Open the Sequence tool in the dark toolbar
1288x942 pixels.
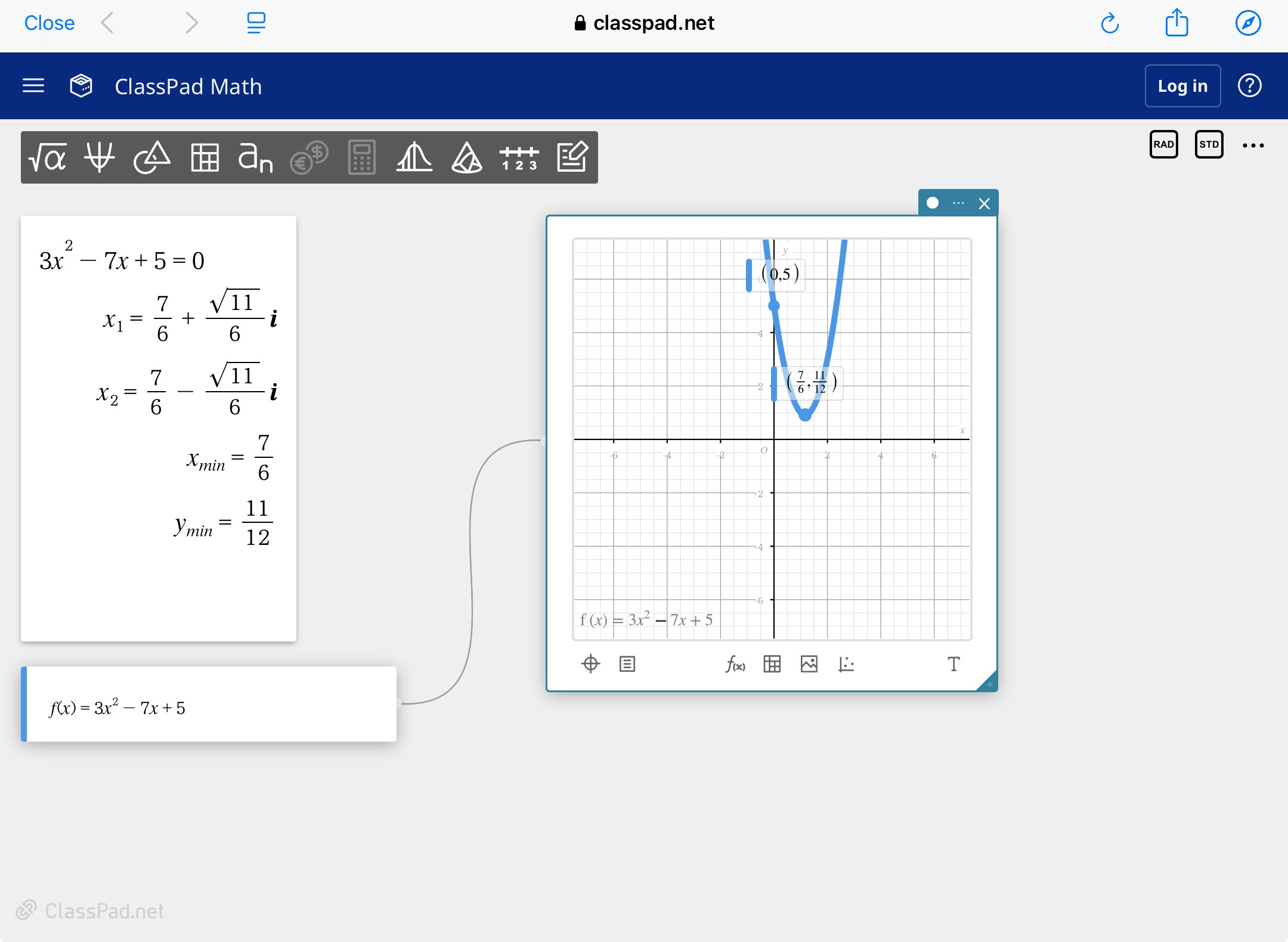coord(255,157)
